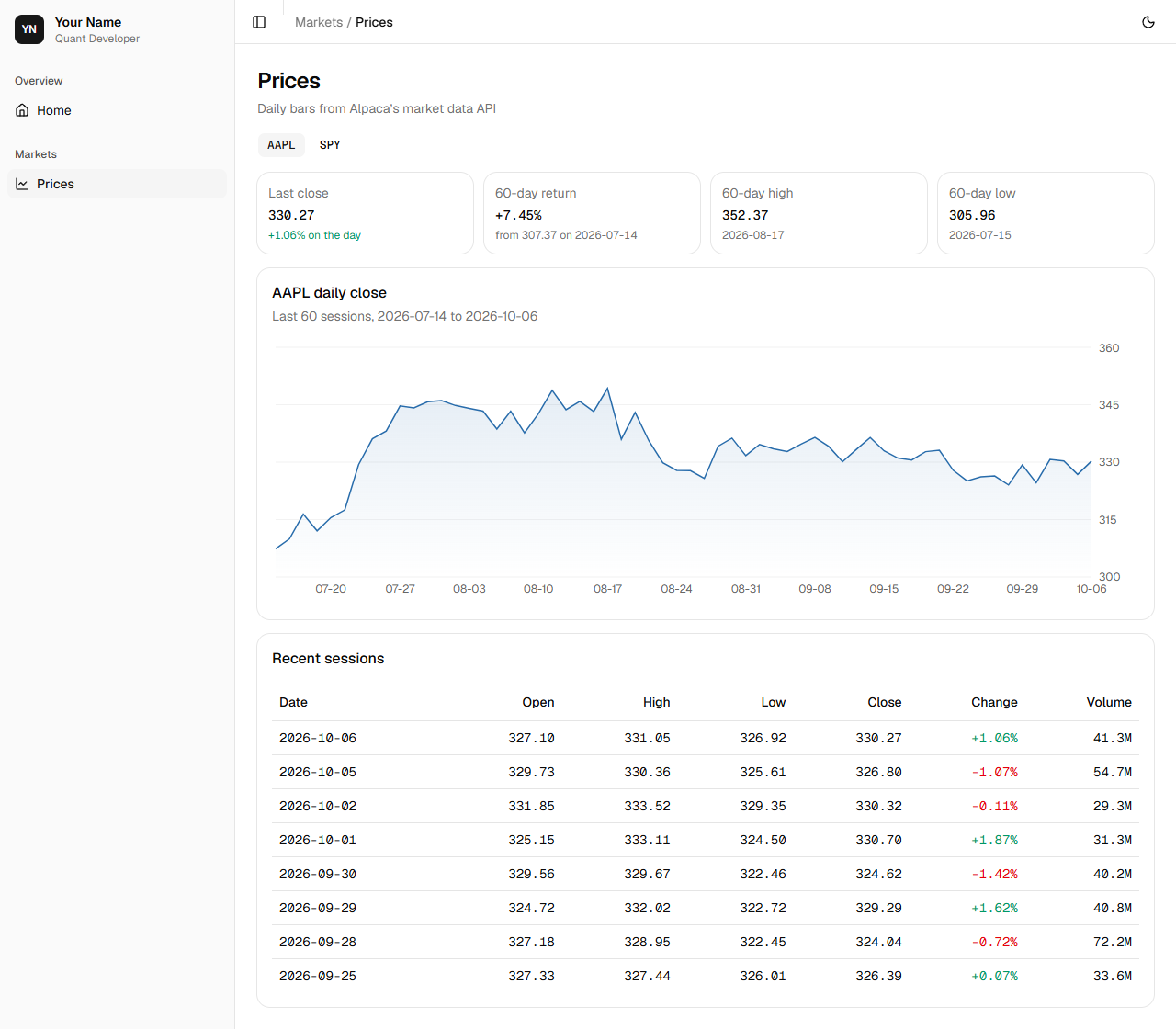This screenshot has width=1176, height=1029.
Task: Click the Date column header
Action: tap(293, 702)
